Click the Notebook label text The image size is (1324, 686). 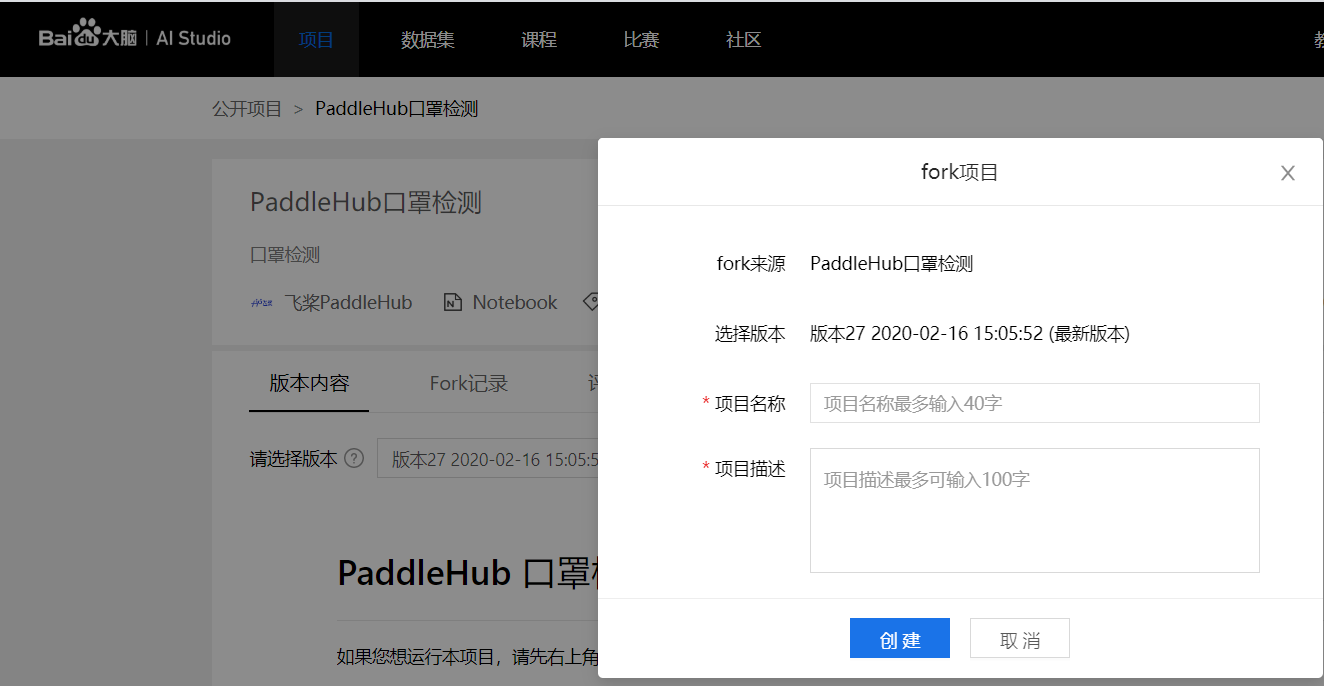pos(515,302)
